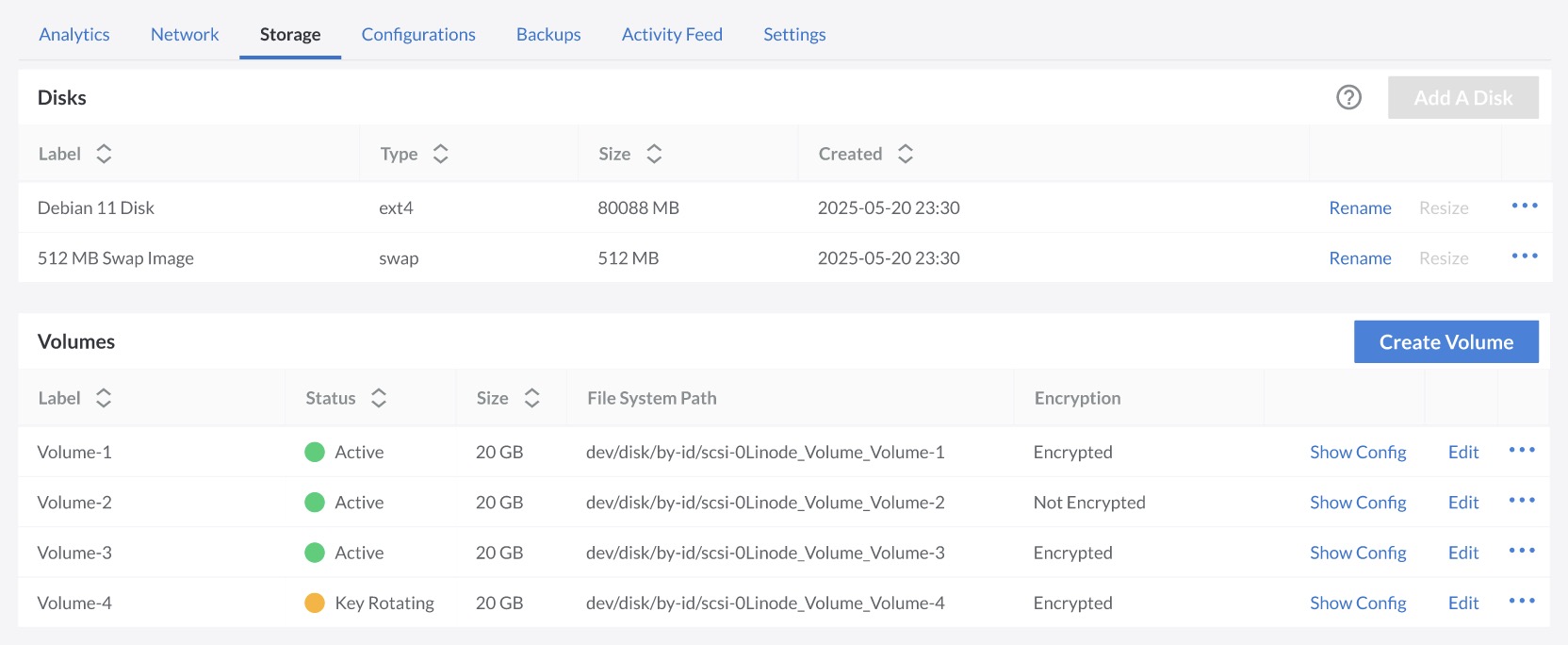
Task: Sort volumes by Size column
Action: pos(531,398)
